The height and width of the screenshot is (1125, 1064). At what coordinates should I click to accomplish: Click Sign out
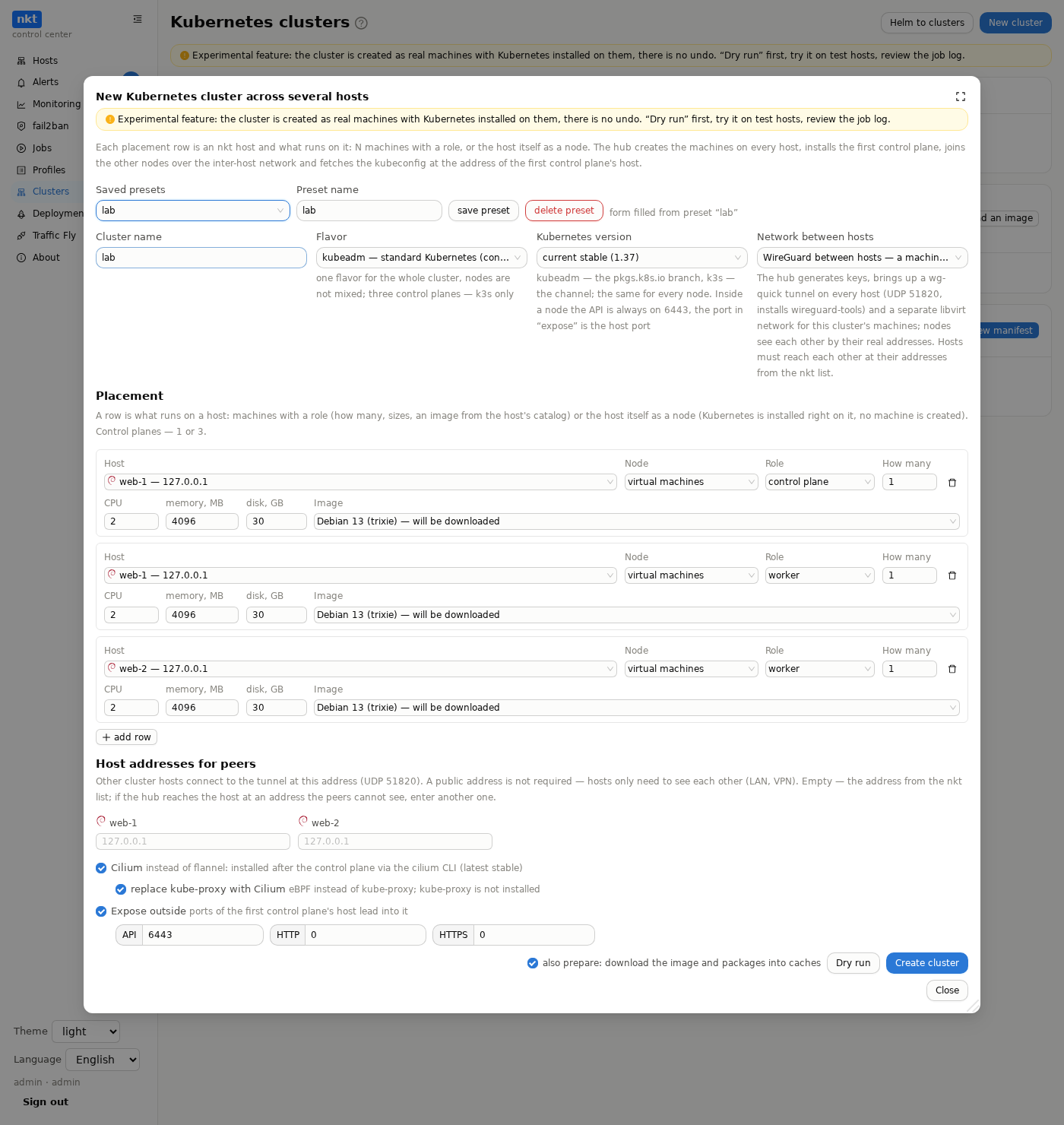46,1102
